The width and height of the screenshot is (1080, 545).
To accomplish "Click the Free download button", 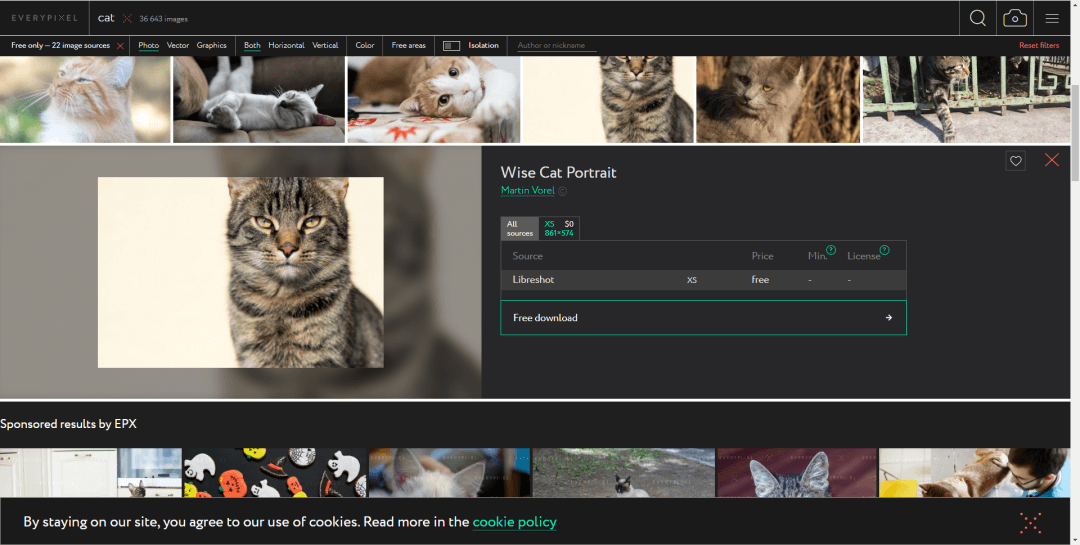I will click(703, 318).
